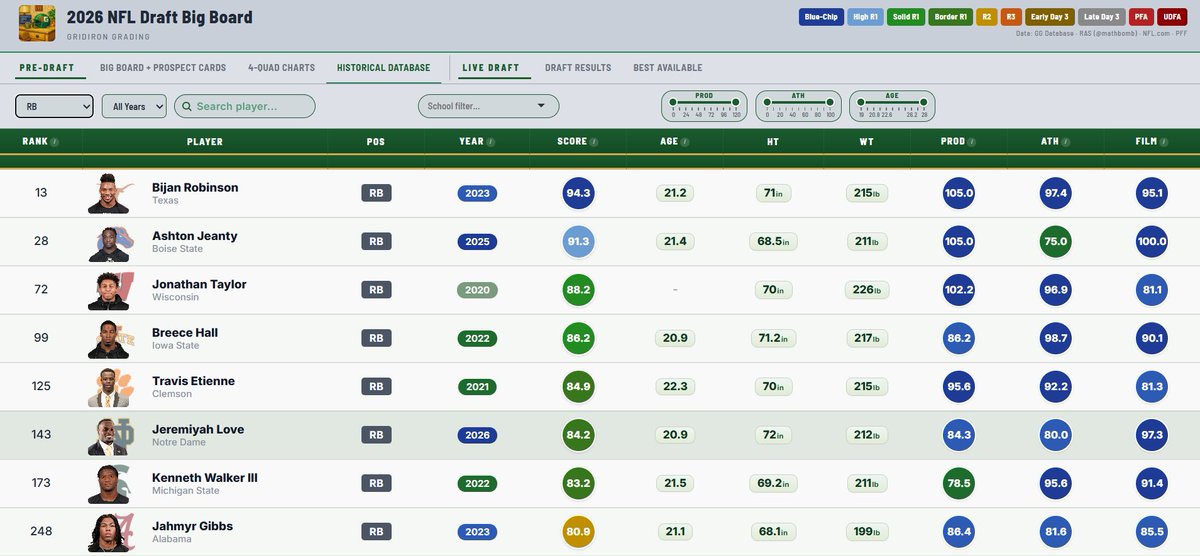This screenshot has width=1200, height=556.
Task: Click the UDFA legend swatch
Action: [1171, 17]
